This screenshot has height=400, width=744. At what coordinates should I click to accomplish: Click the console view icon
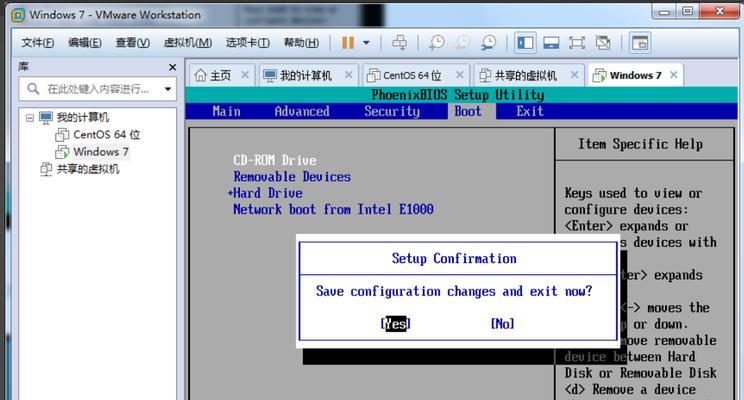tap(640, 43)
